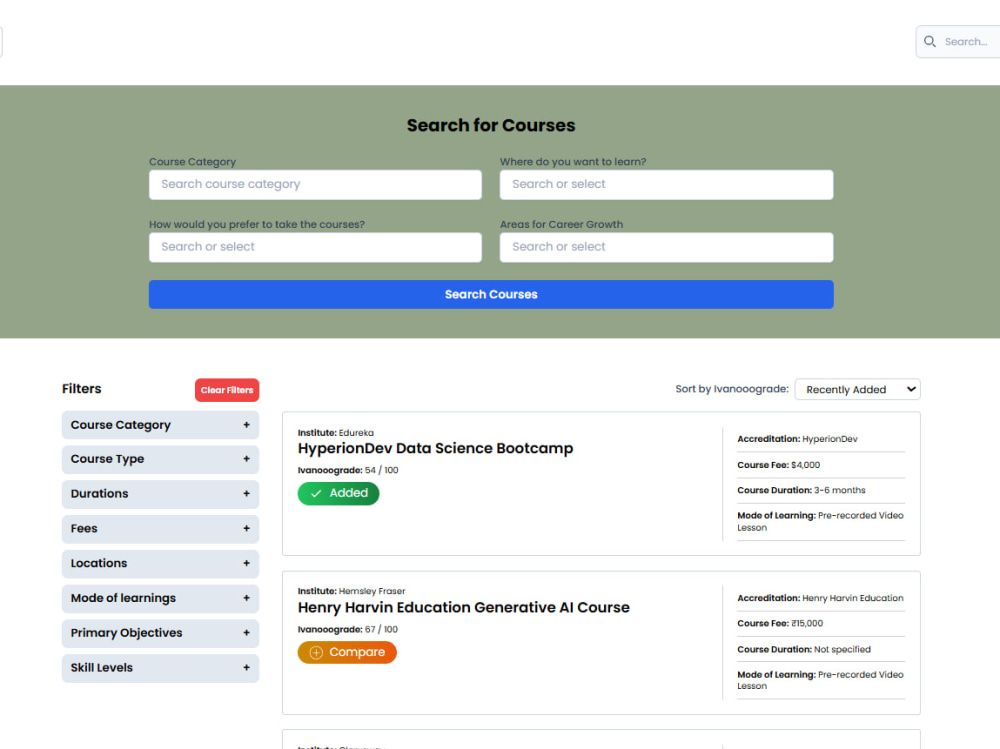Click the Filters heading

pos(82,389)
